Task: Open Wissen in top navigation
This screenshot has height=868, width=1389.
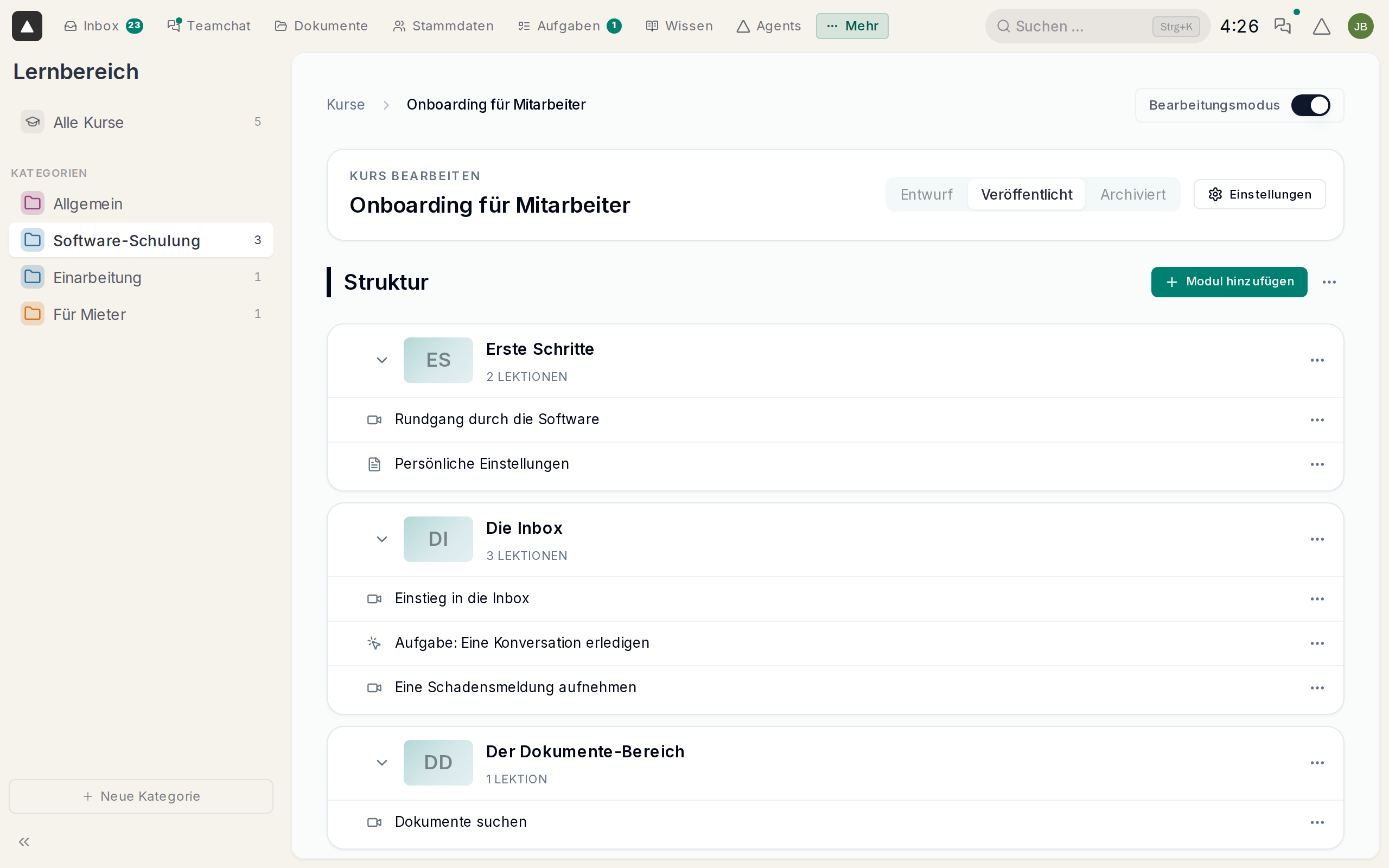Action: tap(679, 26)
